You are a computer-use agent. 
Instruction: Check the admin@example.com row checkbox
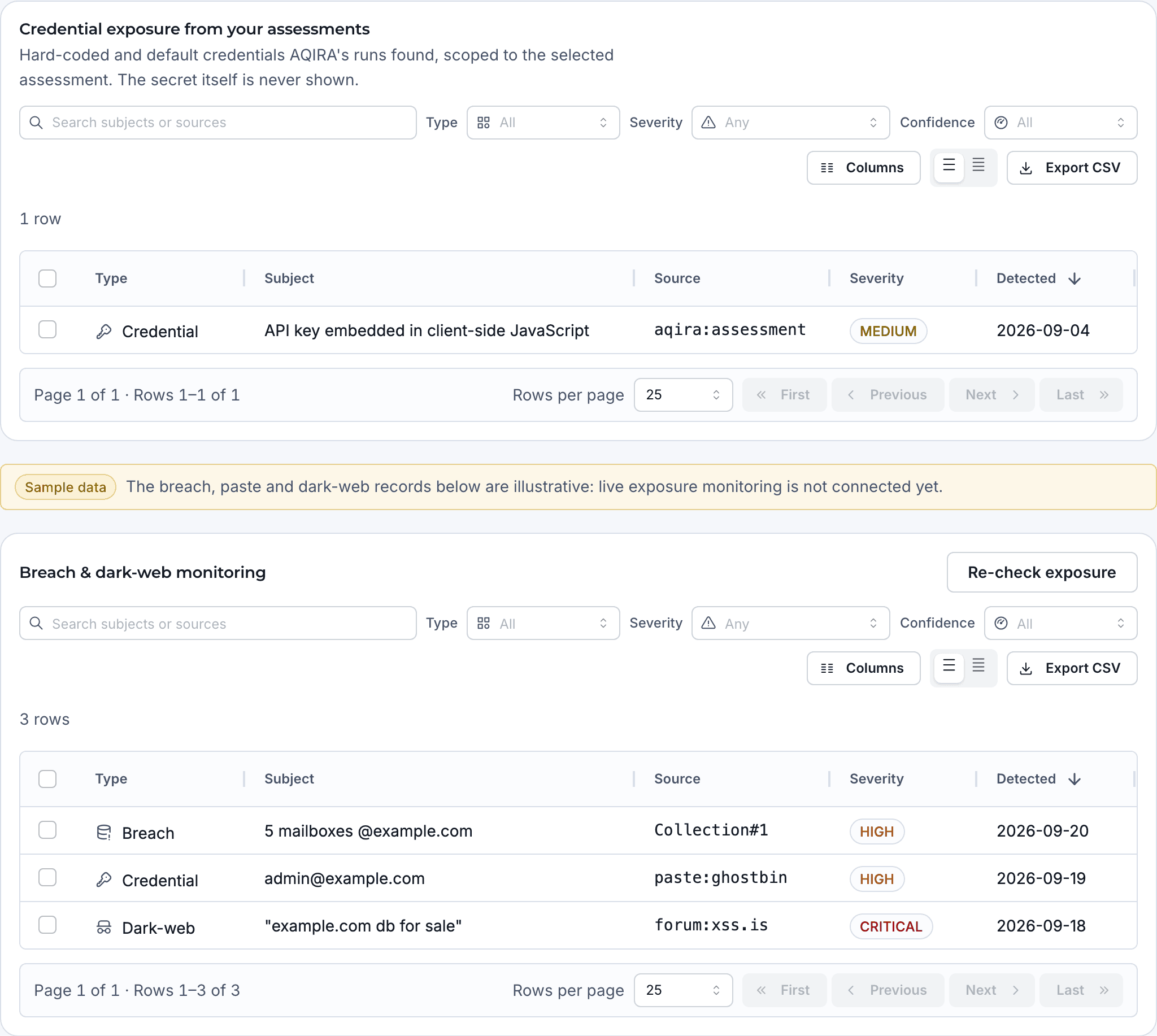(x=47, y=878)
